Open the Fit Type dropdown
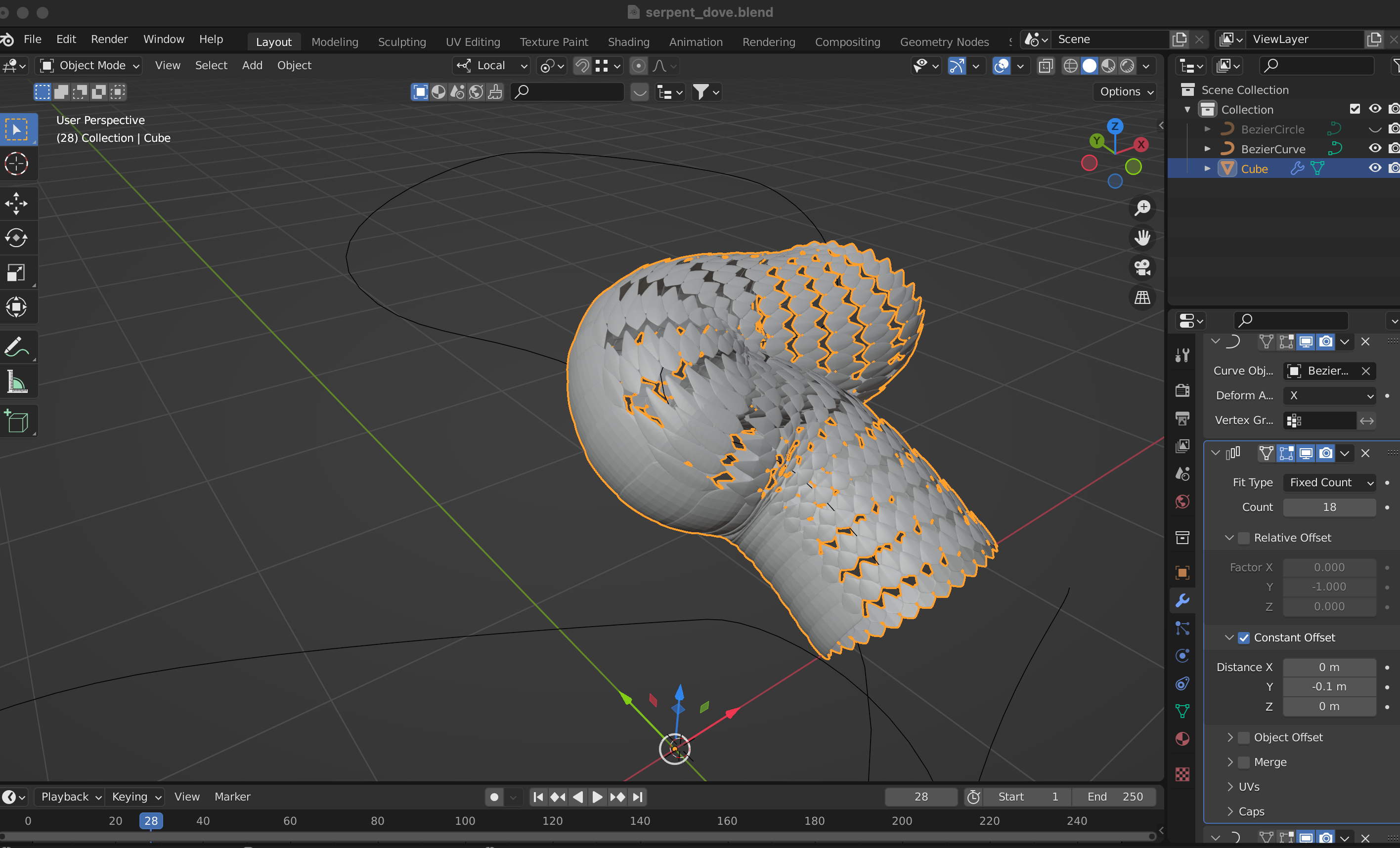The width and height of the screenshot is (1400, 848). (1329, 482)
